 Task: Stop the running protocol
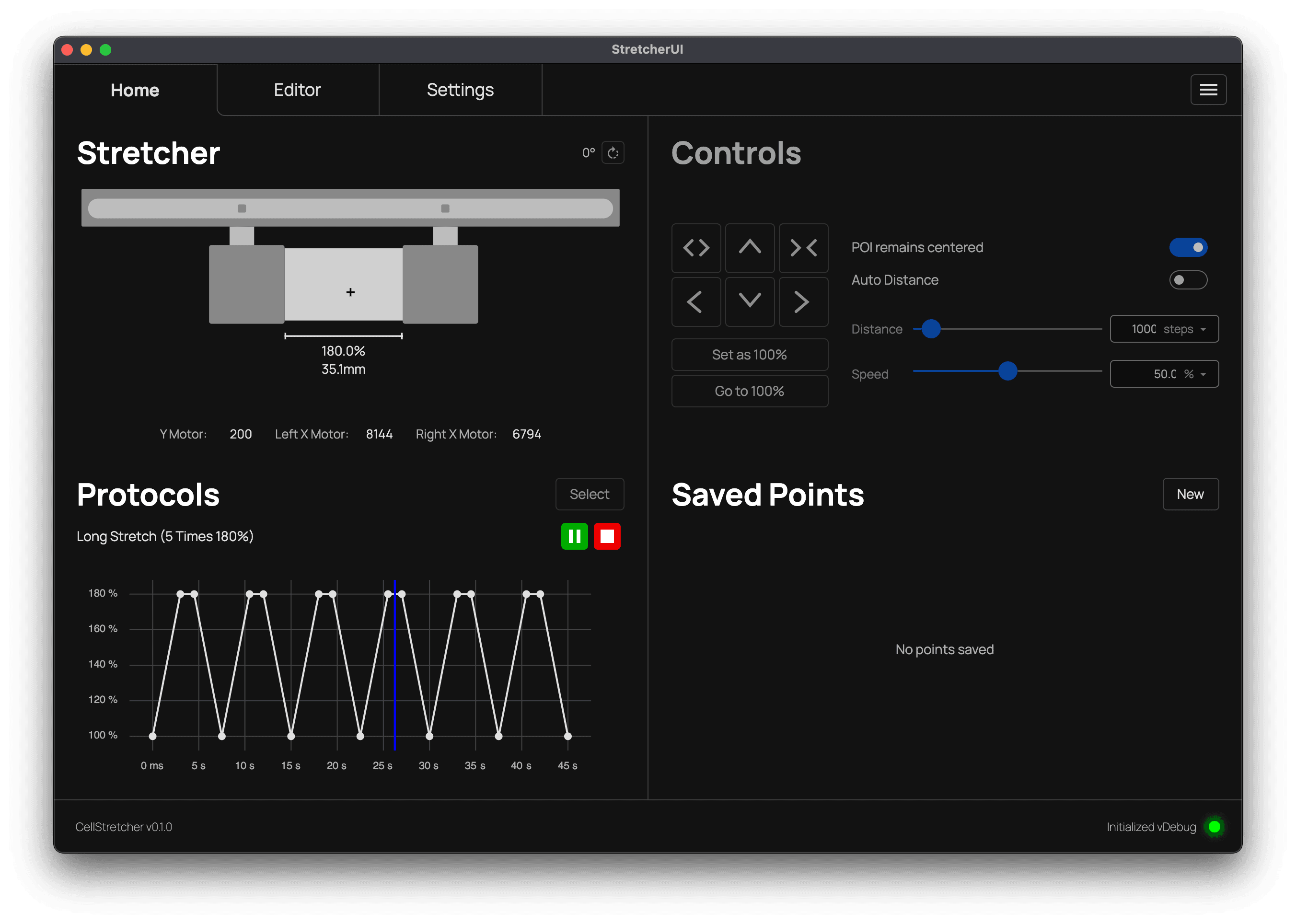coord(607,536)
